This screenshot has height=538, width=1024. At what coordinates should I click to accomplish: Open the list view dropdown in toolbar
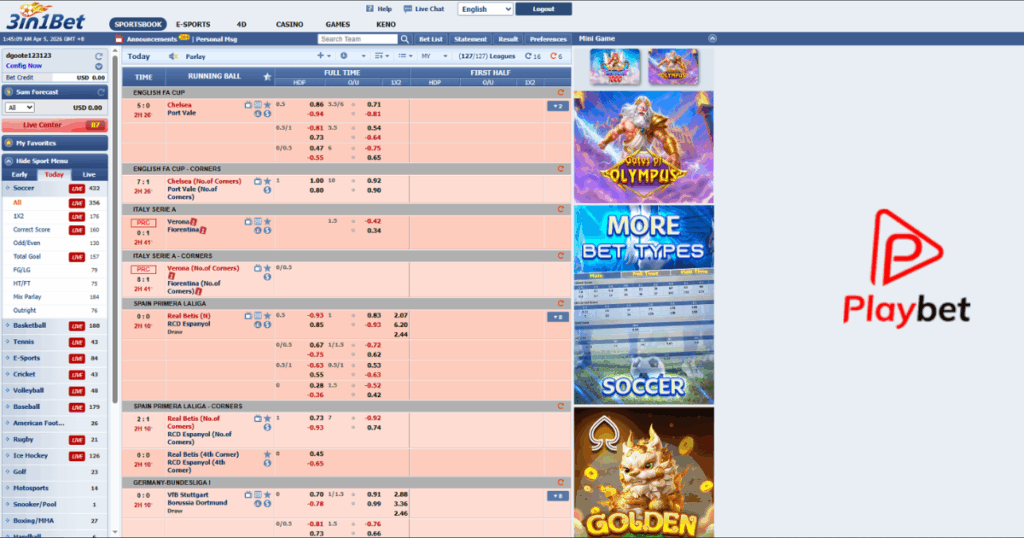(x=406, y=56)
